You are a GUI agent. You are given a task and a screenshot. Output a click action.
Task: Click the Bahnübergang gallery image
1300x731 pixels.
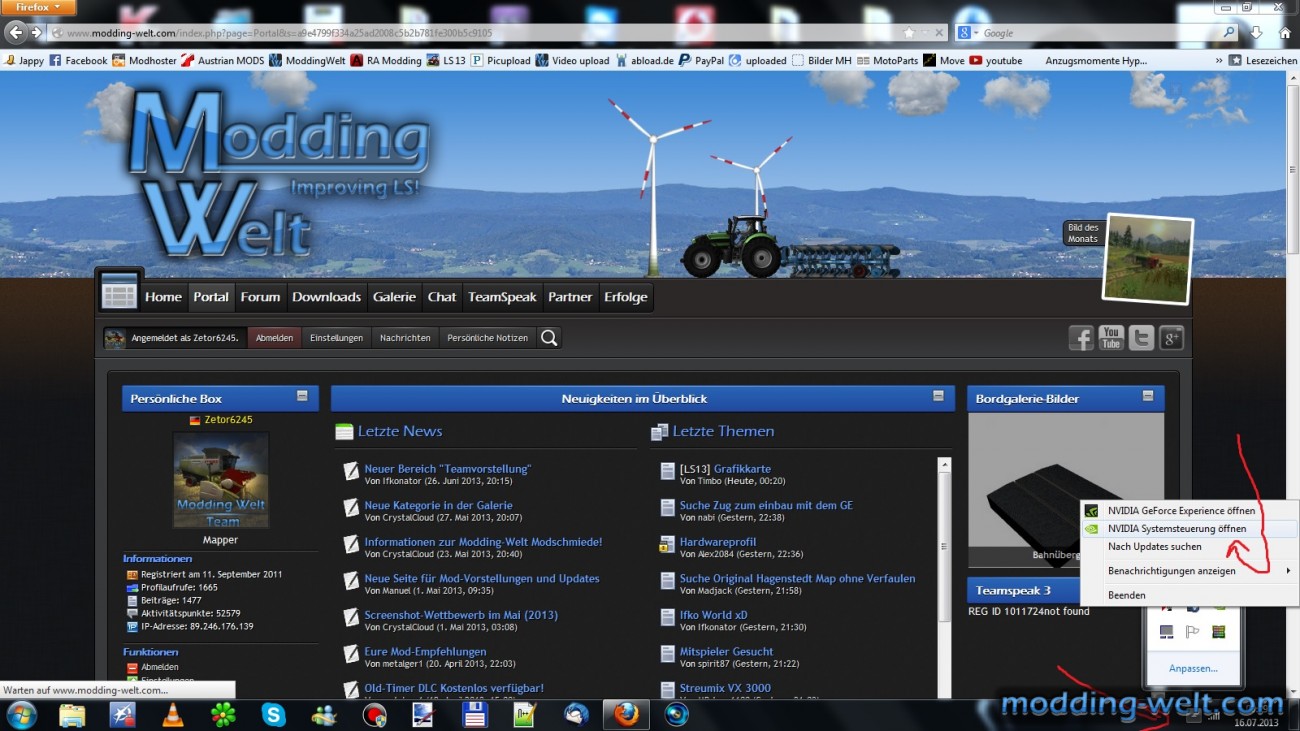pyautogui.click(x=1066, y=490)
